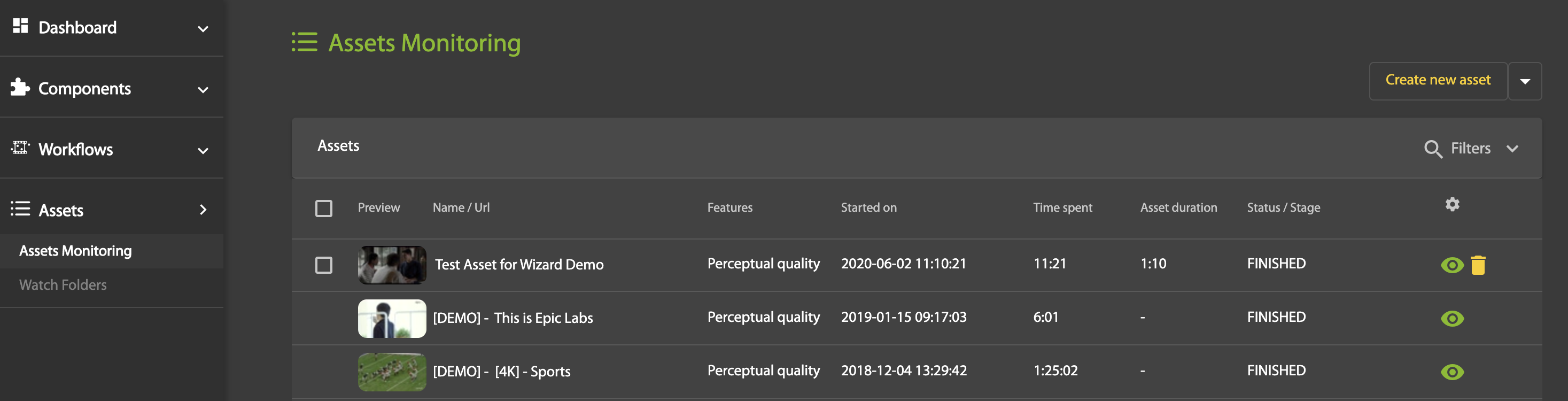The width and height of the screenshot is (1568, 401).
Task: Click the Components puzzle piece icon
Action: 20,87
